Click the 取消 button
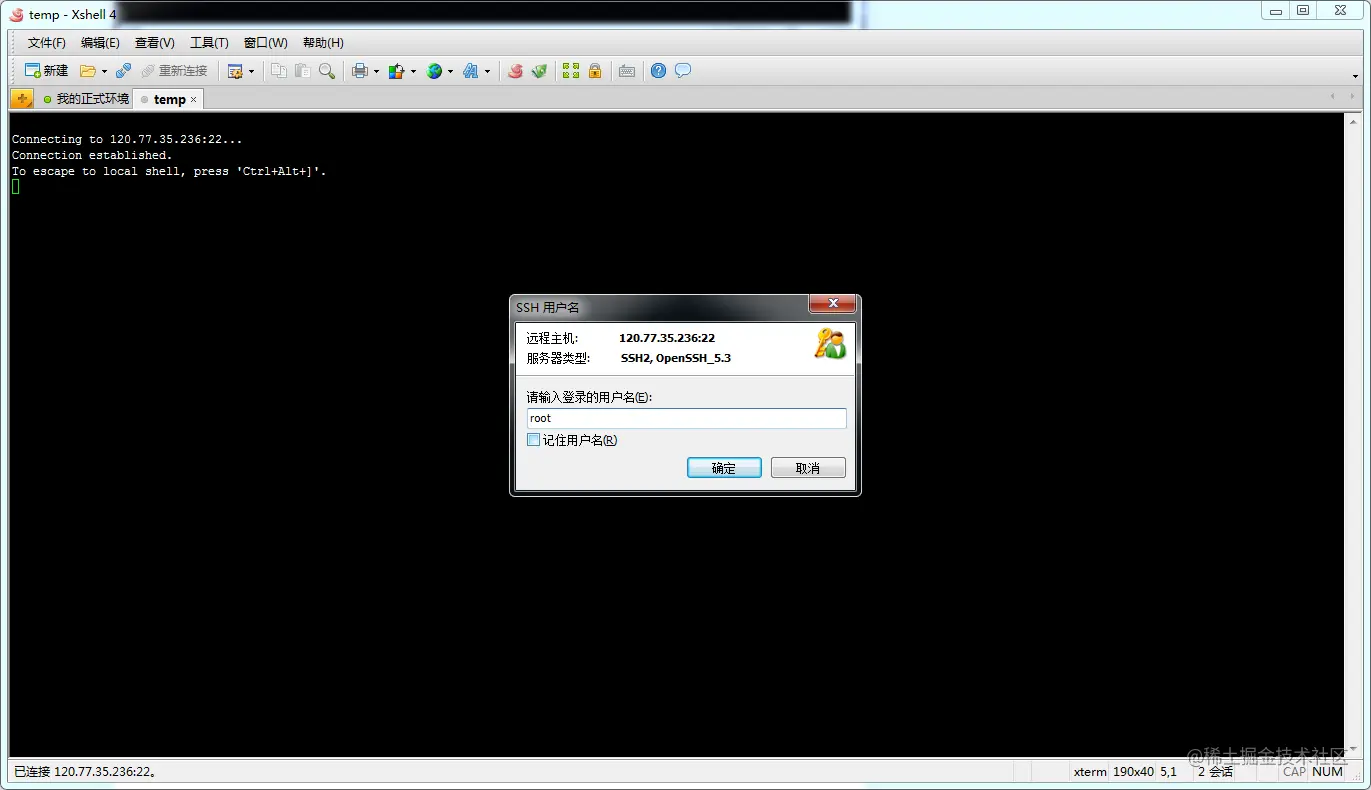 point(808,468)
